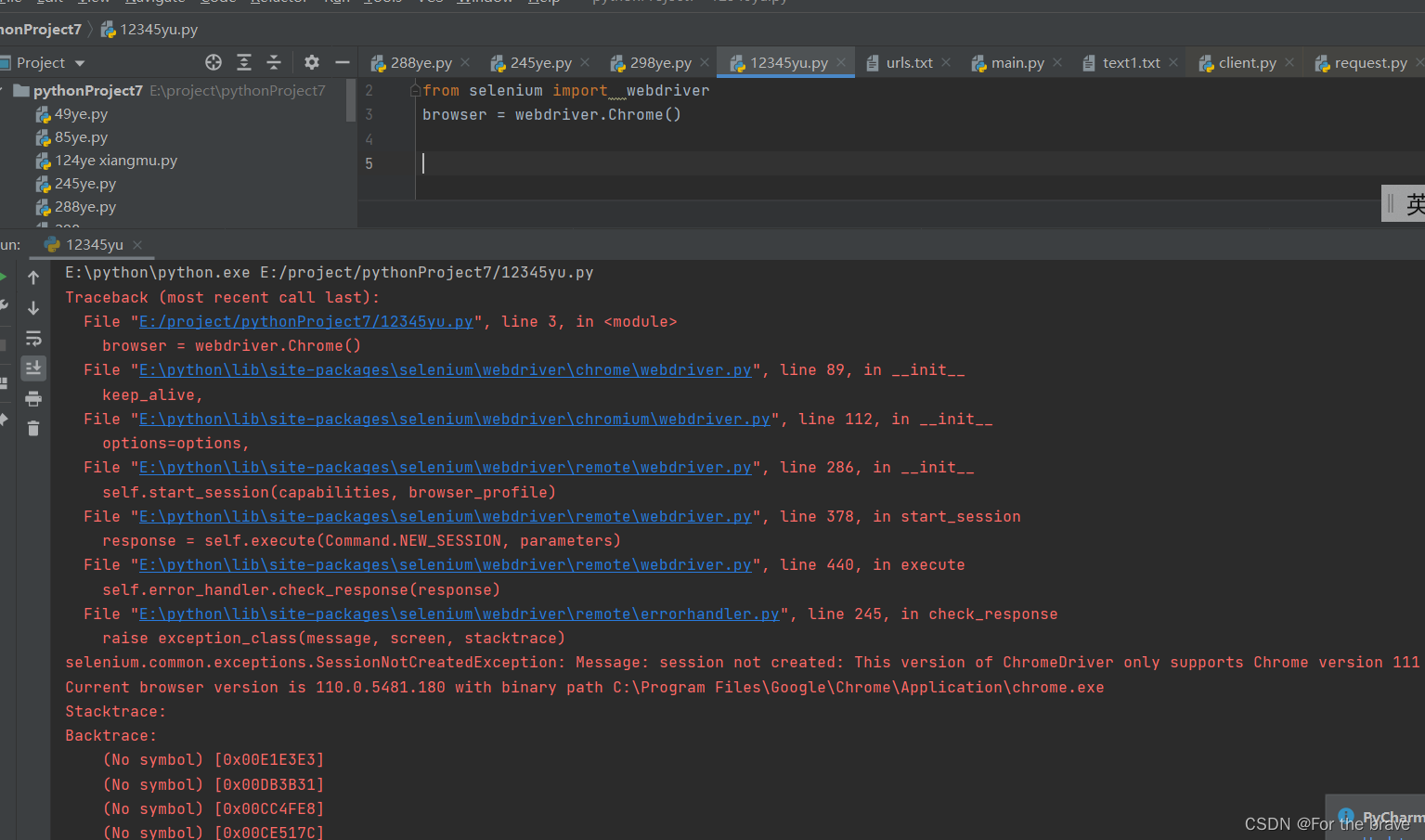Close the 12345yu.py tab

point(841,62)
